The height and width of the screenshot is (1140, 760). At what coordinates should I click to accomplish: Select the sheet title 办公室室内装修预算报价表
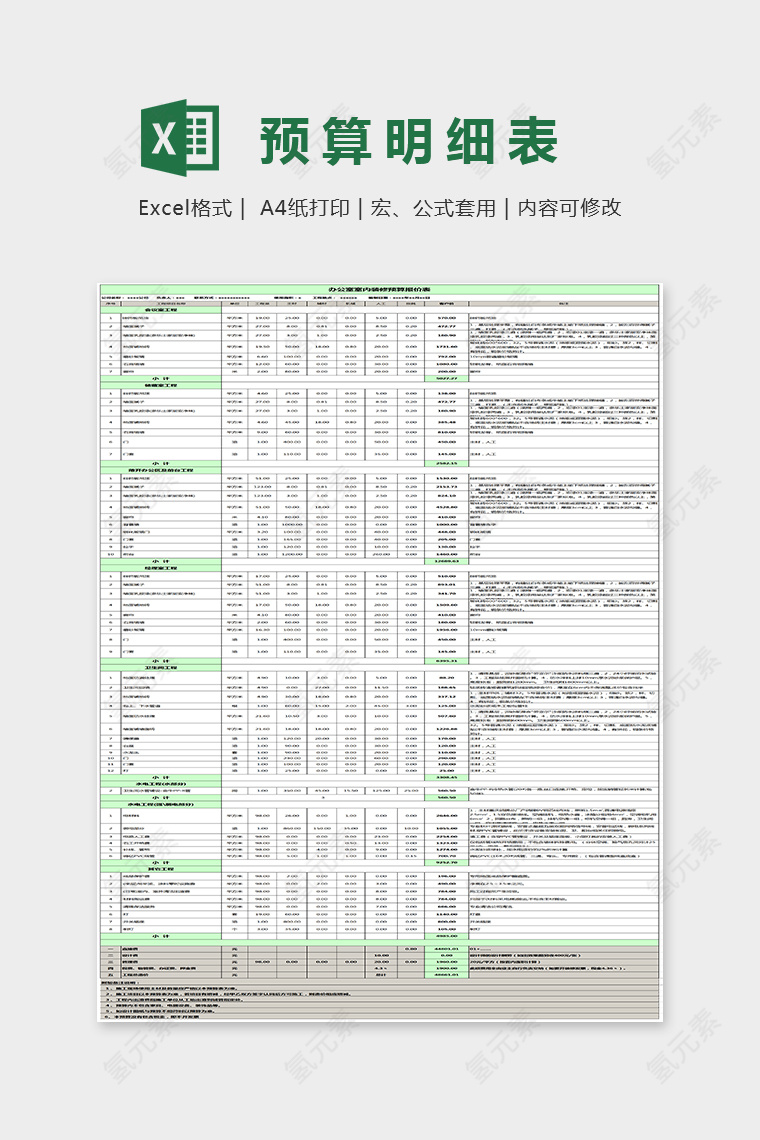tap(379, 289)
